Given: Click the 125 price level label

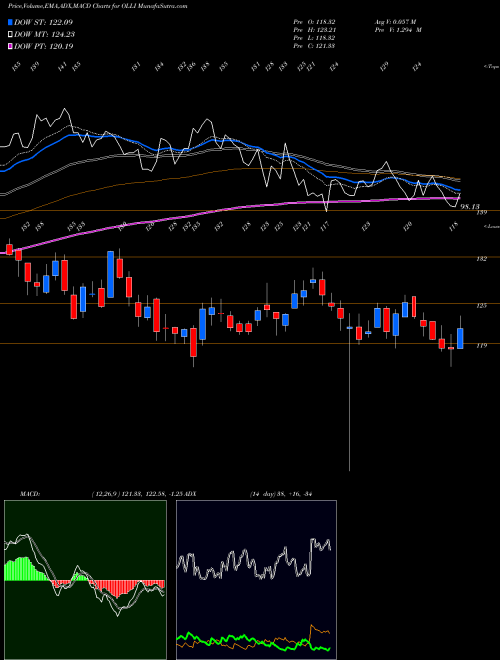Looking at the screenshot, I should [x=482, y=306].
